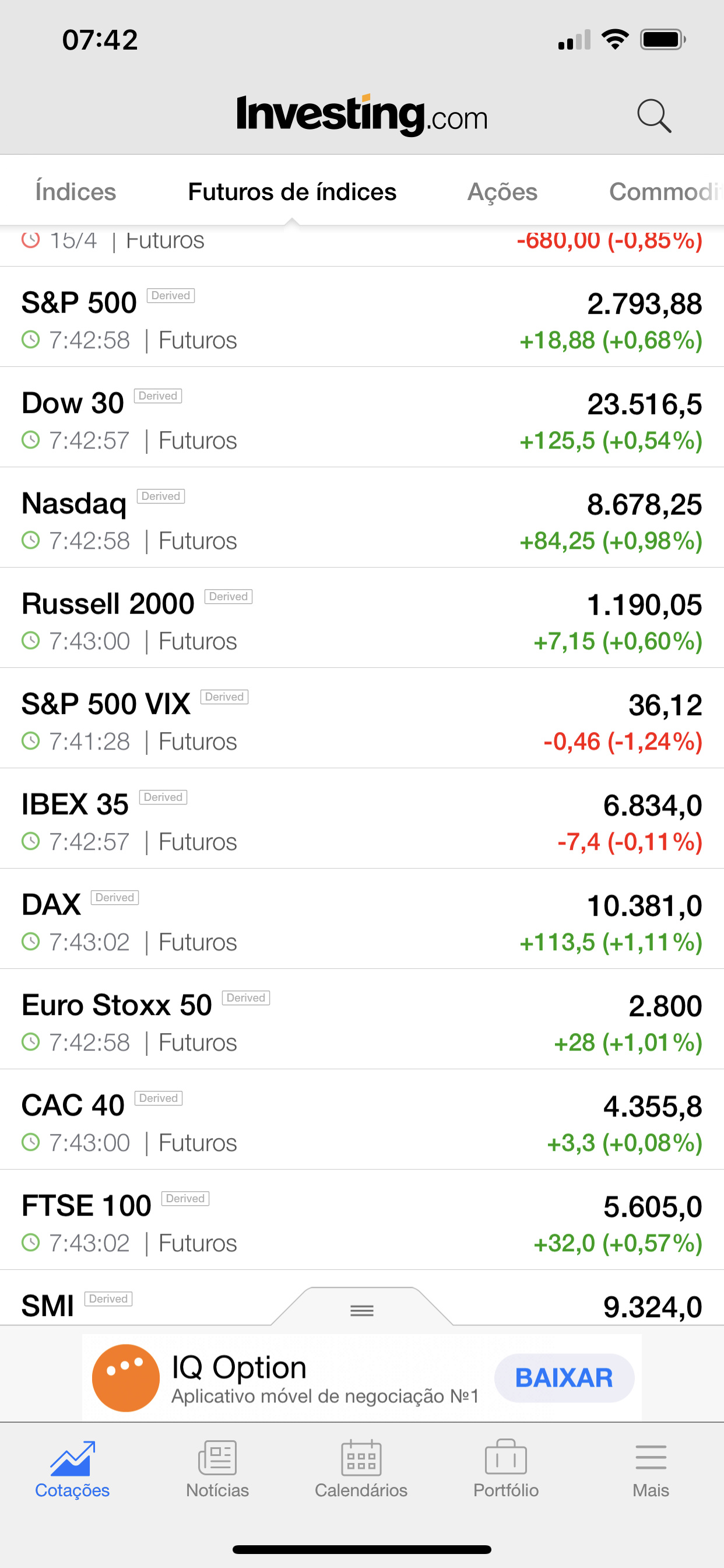Open the Russell 2000 futures row

click(362, 618)
